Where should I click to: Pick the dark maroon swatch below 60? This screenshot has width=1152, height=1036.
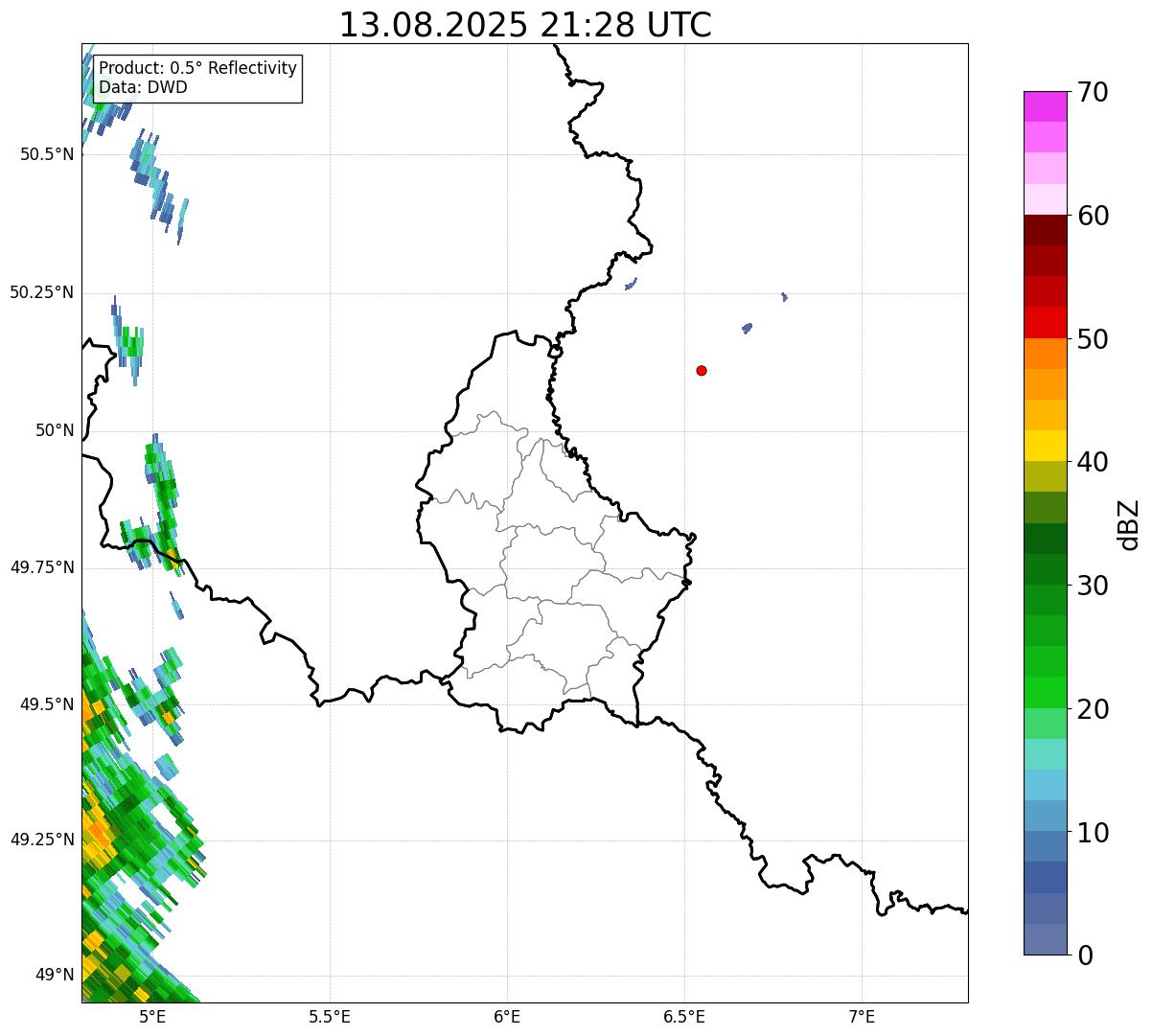[x=1046, y=230]
